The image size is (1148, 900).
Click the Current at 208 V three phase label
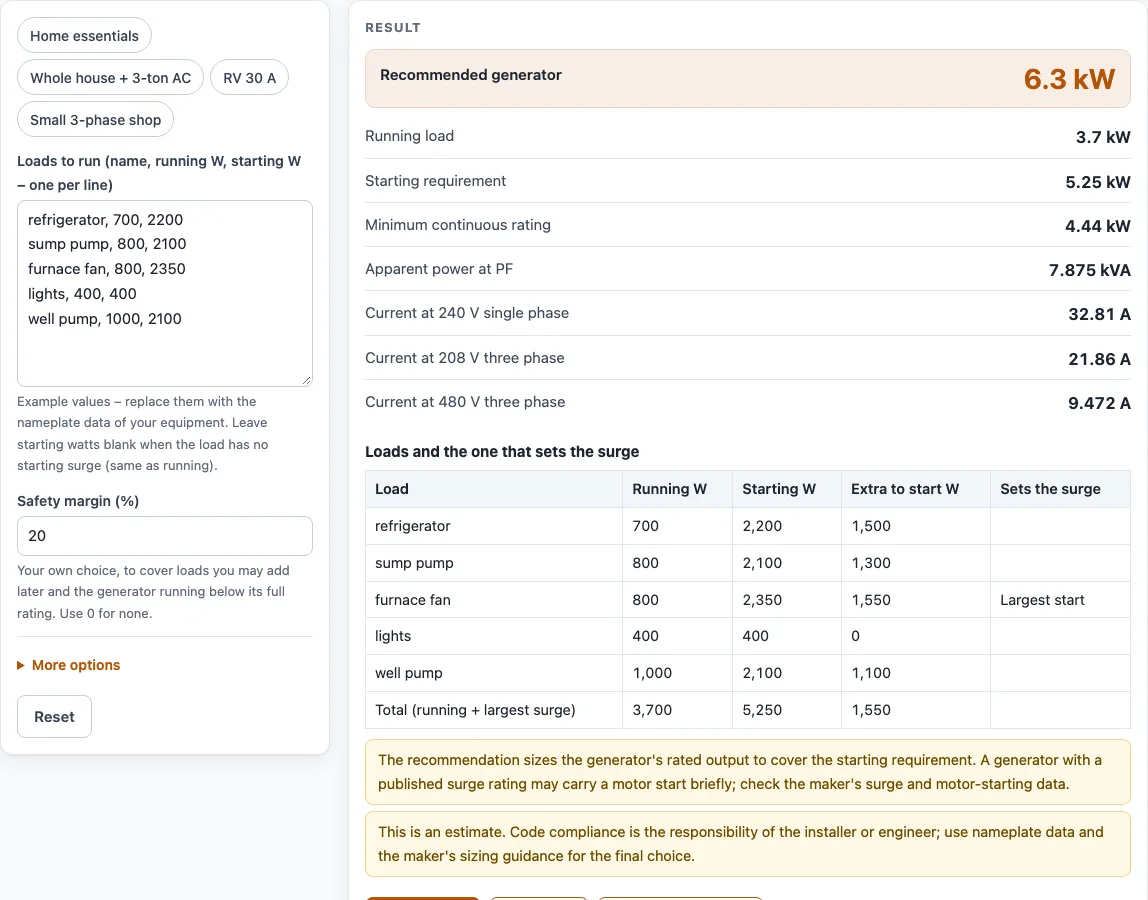point(465,357)
